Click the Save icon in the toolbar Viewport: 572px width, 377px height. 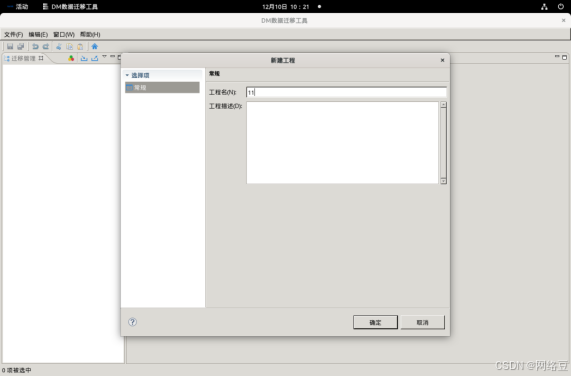[x=10, y=46]
